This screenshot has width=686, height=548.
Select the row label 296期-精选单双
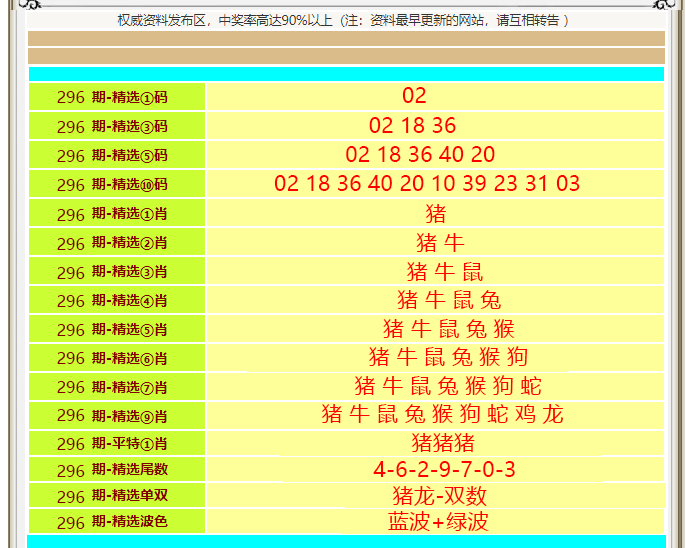(112, 496)
